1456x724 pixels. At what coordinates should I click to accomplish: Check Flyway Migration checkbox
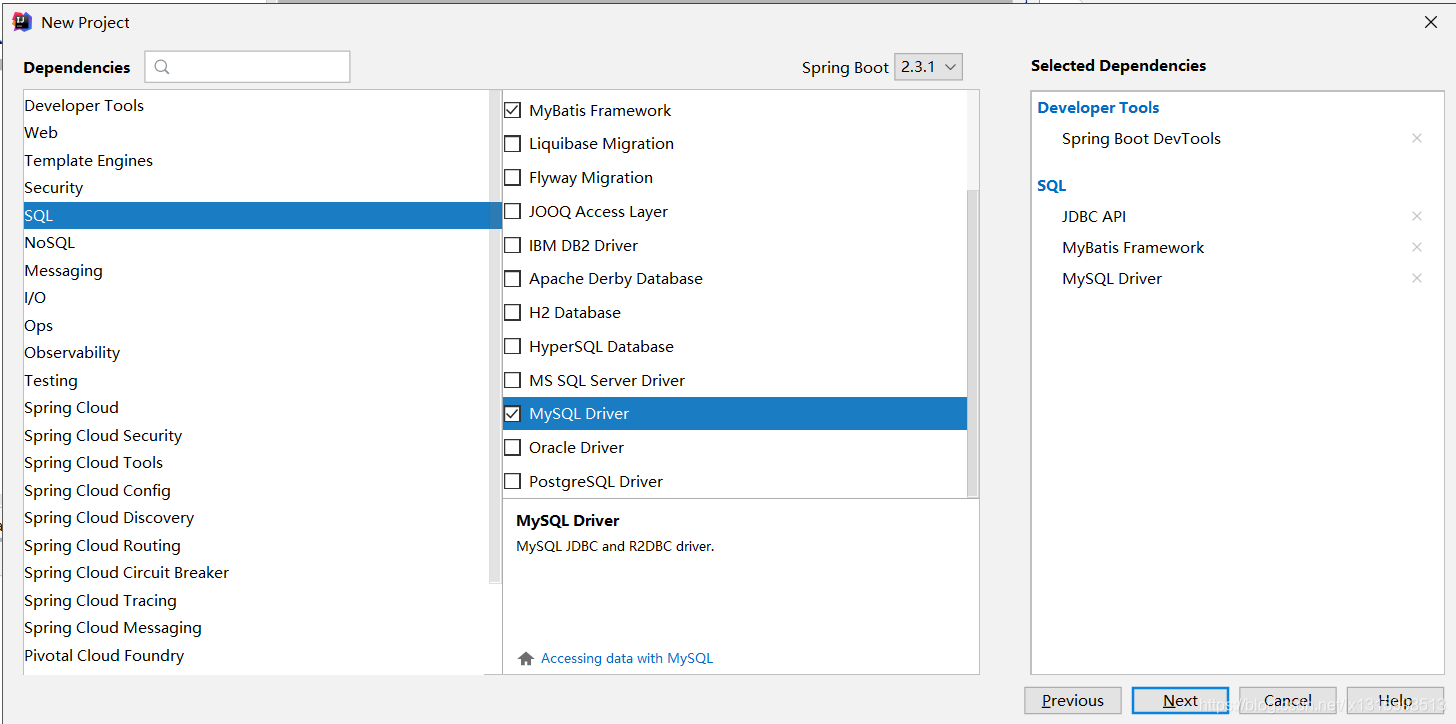512,178
